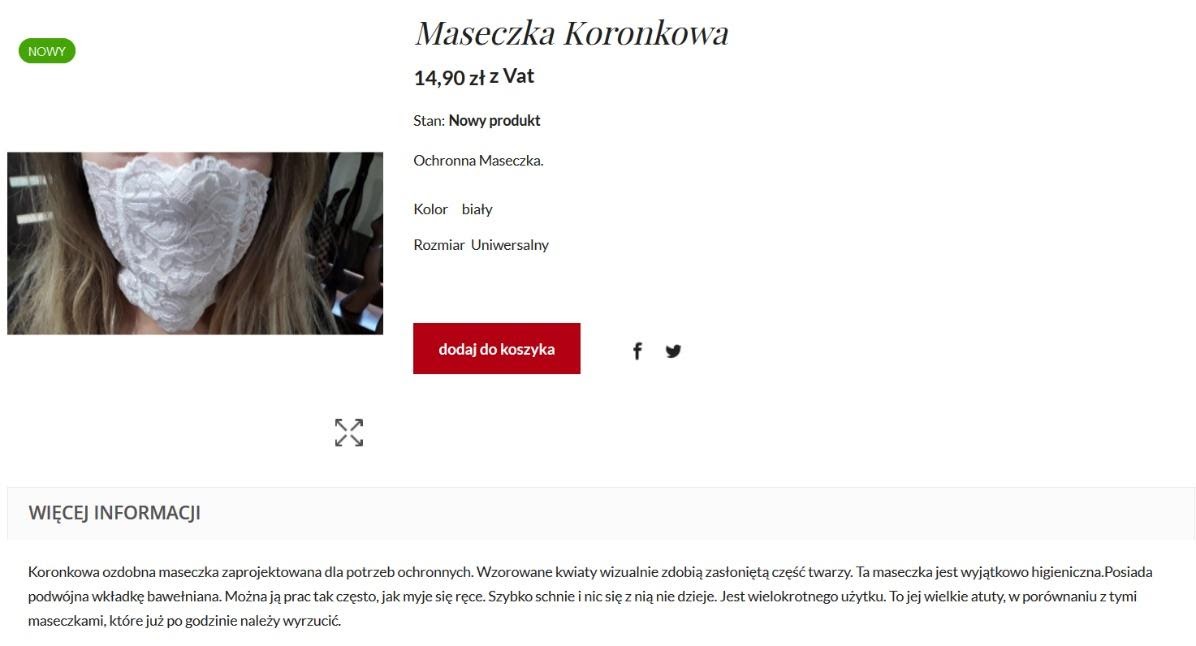Open fullscreen image view with expand arrows
Screen dimensions: 1196x646
click(x=349, y=432)
